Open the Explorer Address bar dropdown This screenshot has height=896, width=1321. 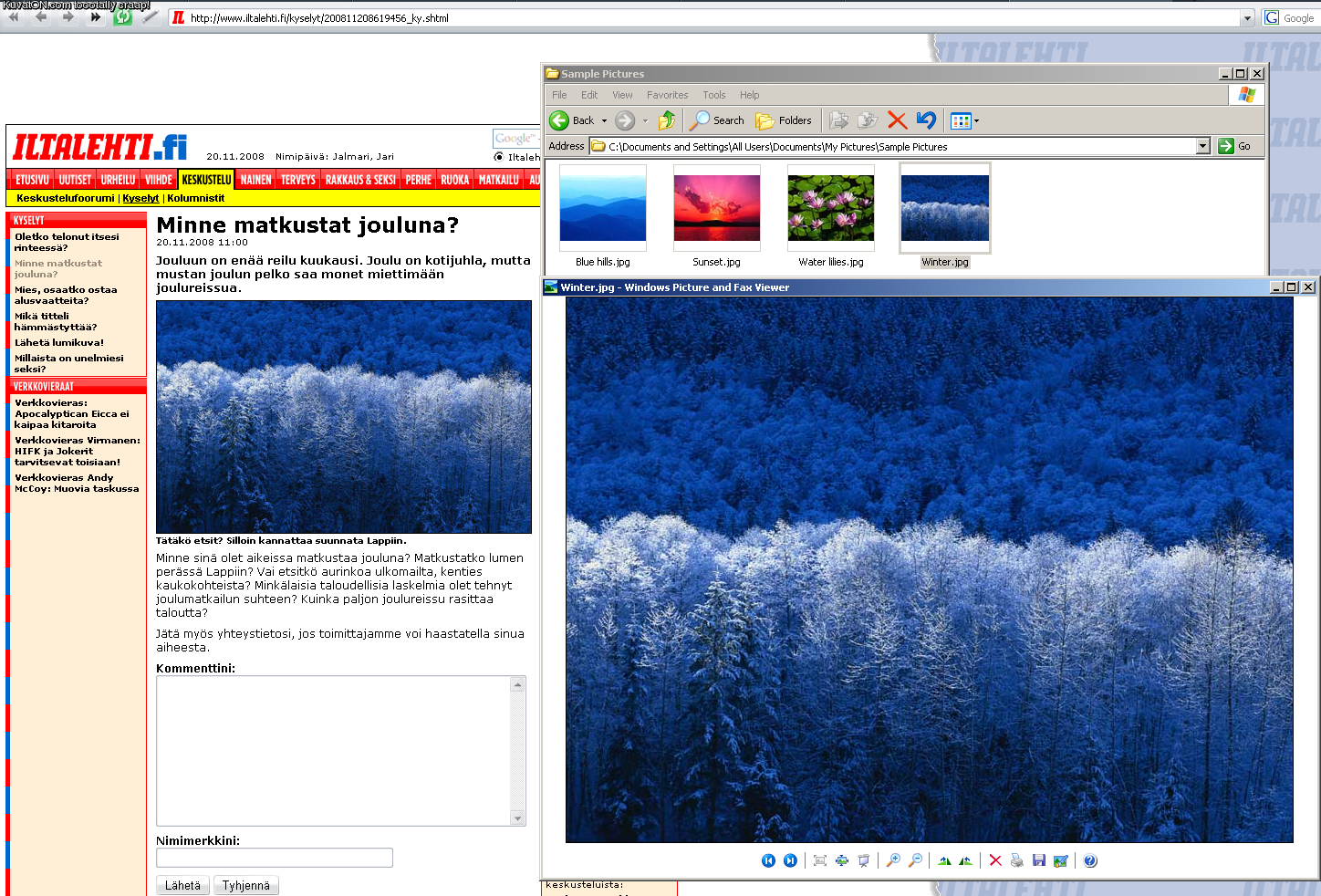[x=1202, y=146]
